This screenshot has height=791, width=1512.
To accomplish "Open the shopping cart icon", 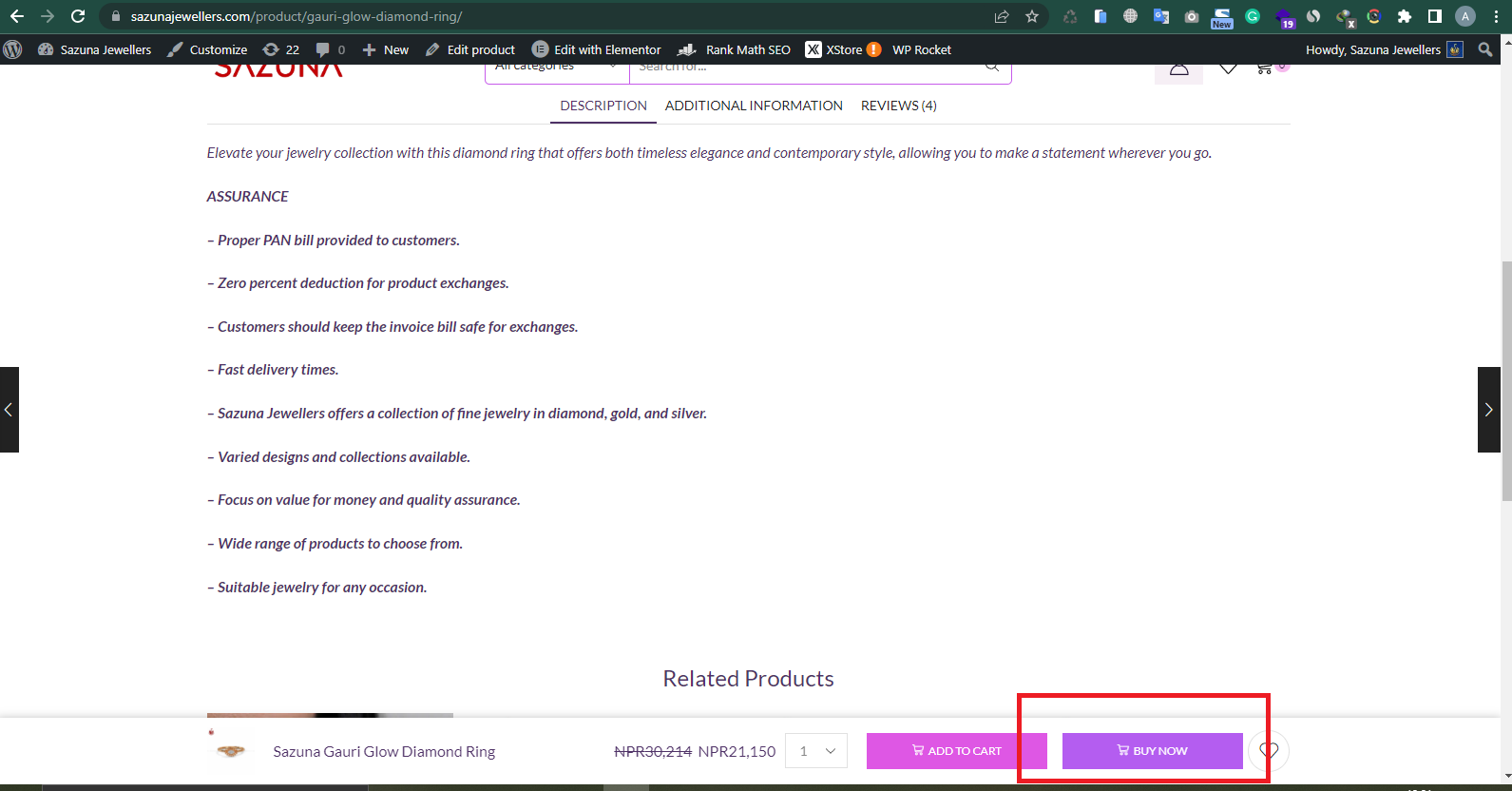I will point(1264,68).
